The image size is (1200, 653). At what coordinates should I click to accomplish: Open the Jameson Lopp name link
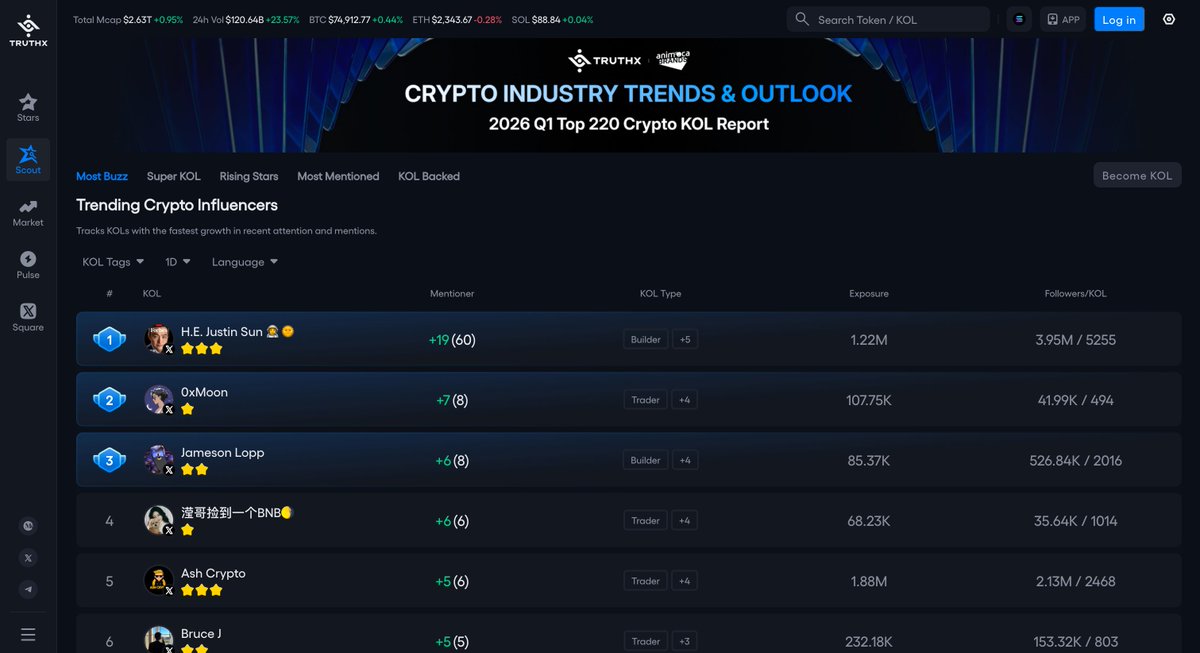222,452
